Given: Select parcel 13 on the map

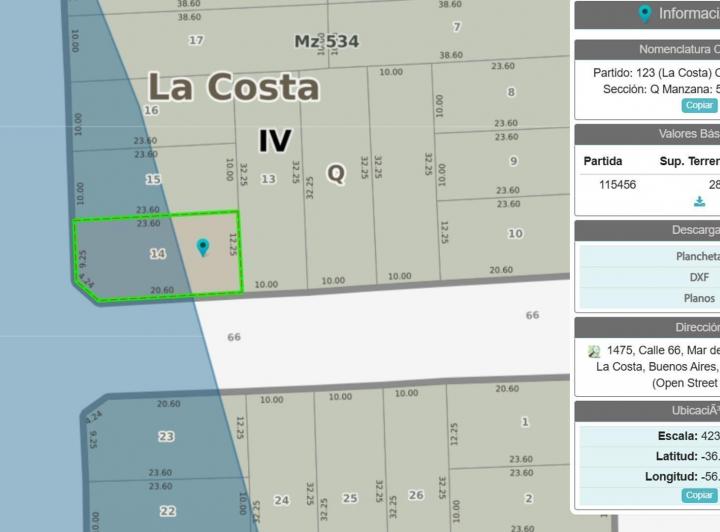Looking at the screenshot, I should 269,179.
